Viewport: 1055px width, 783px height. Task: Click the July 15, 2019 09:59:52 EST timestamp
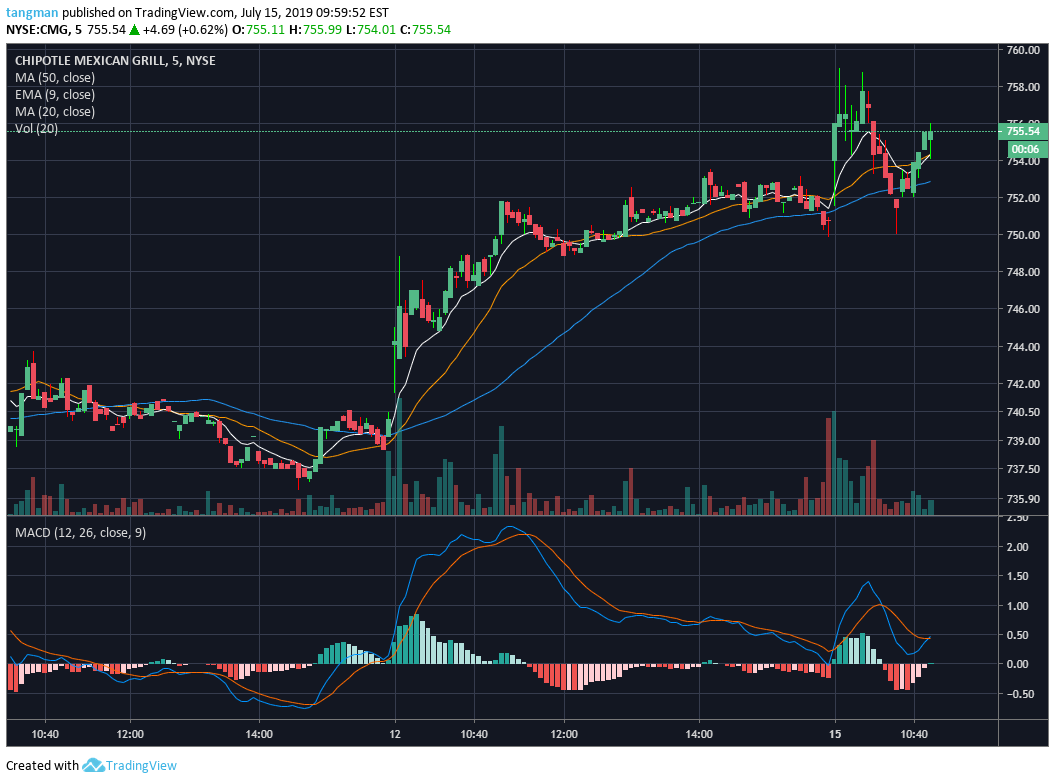[x=314, y=12]
